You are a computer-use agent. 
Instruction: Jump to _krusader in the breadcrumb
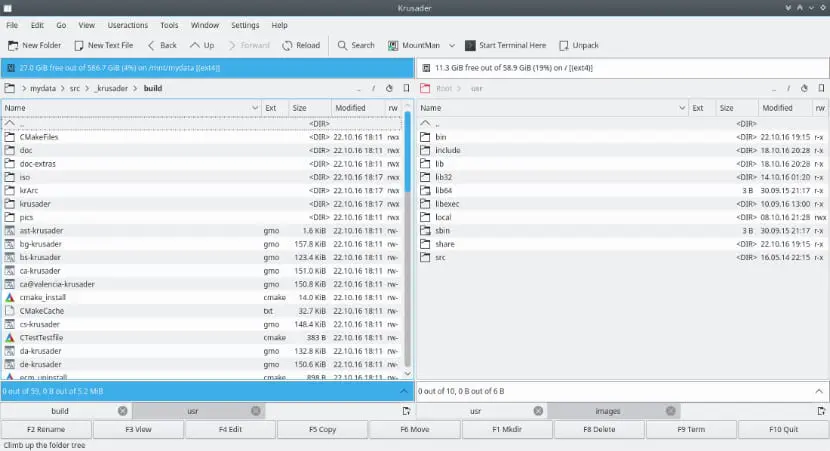(111, 88)
